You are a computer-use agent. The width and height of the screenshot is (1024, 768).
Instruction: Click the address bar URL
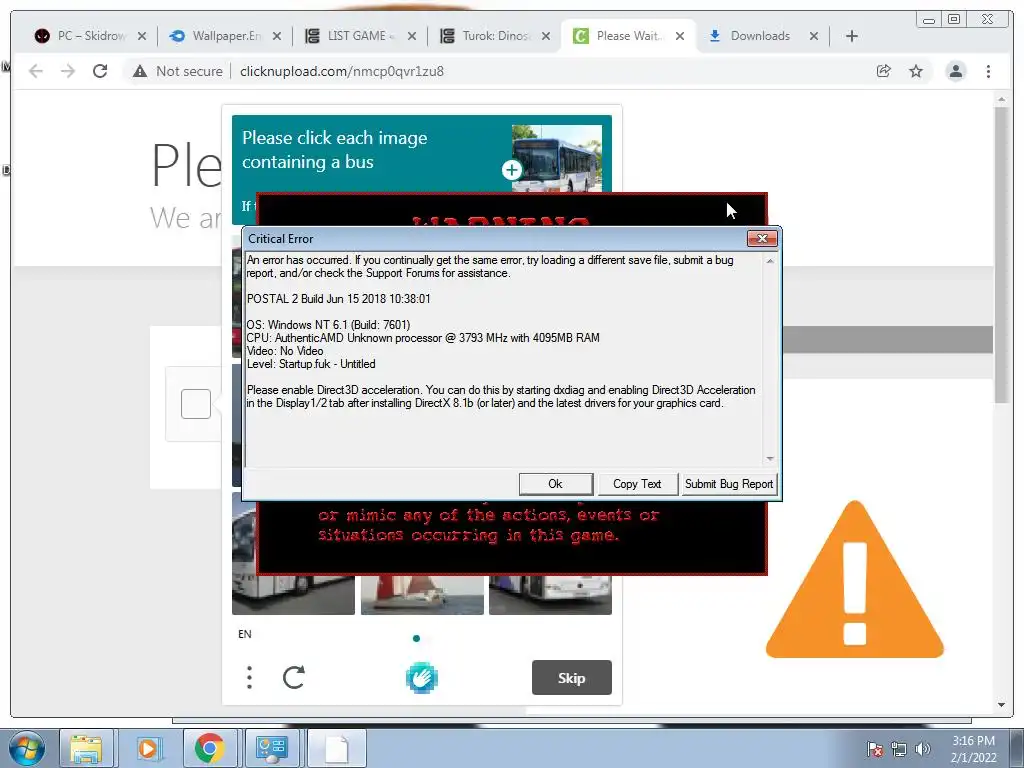point(342,71)
